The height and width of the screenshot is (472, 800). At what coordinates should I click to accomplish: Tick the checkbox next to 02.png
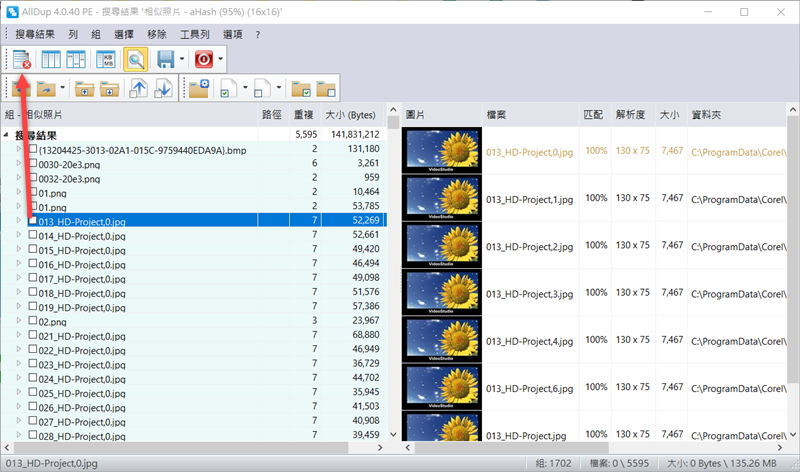click(33, 322)
